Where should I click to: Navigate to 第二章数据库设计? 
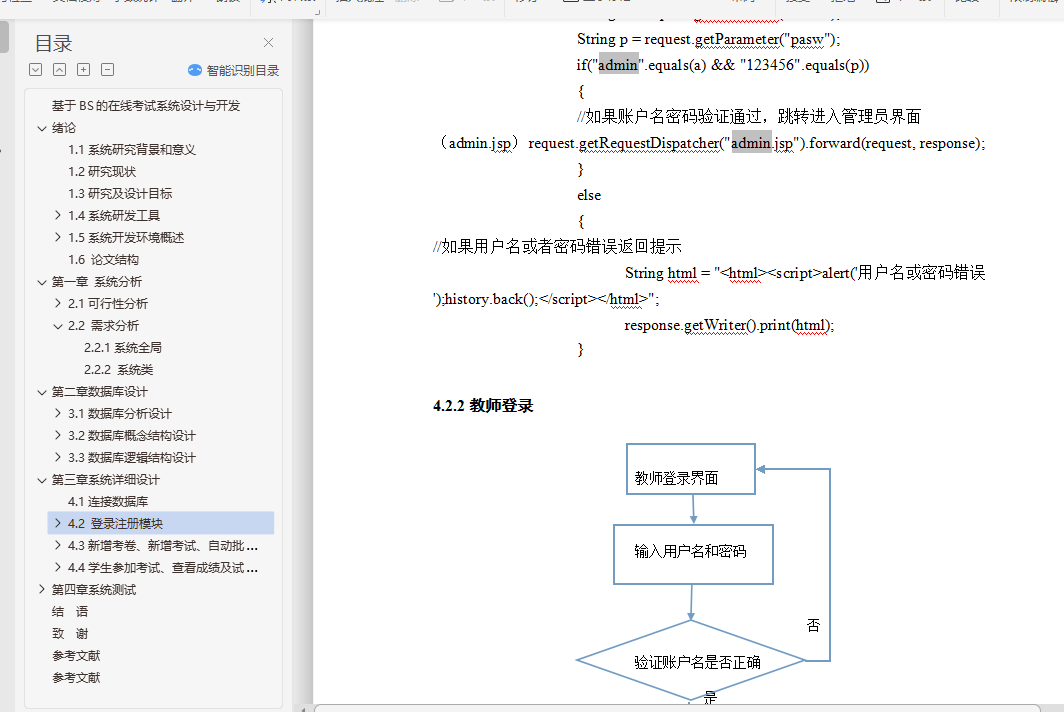(100, 392)
